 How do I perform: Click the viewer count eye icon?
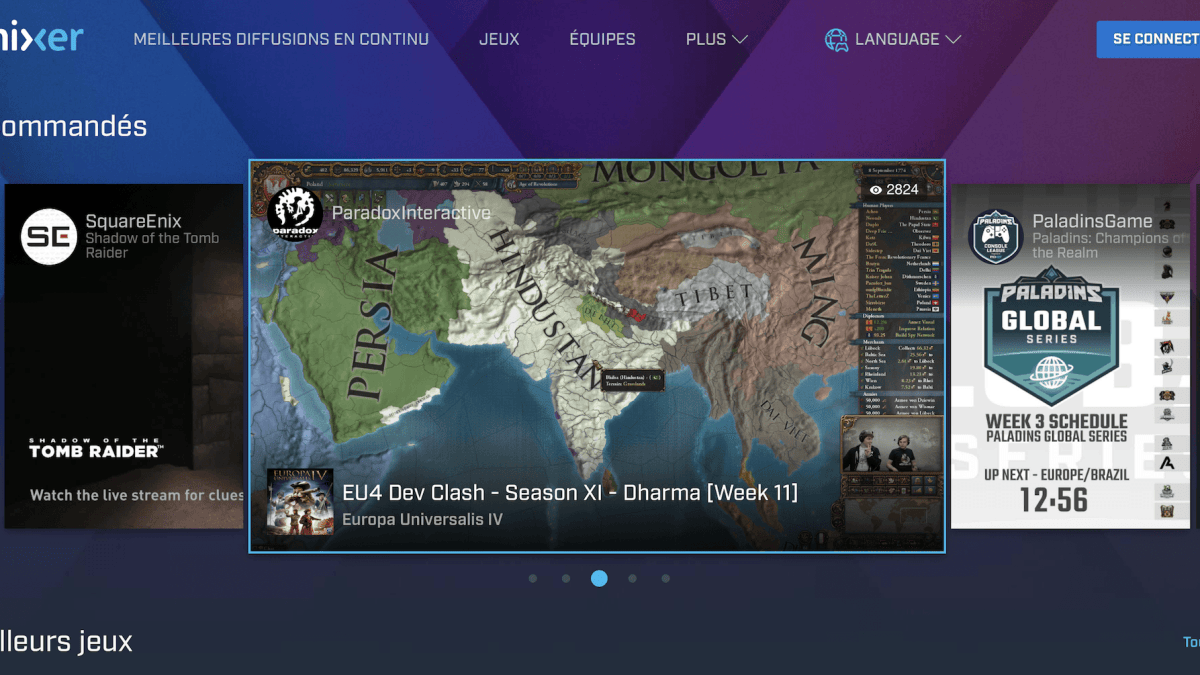click(876, 189)
